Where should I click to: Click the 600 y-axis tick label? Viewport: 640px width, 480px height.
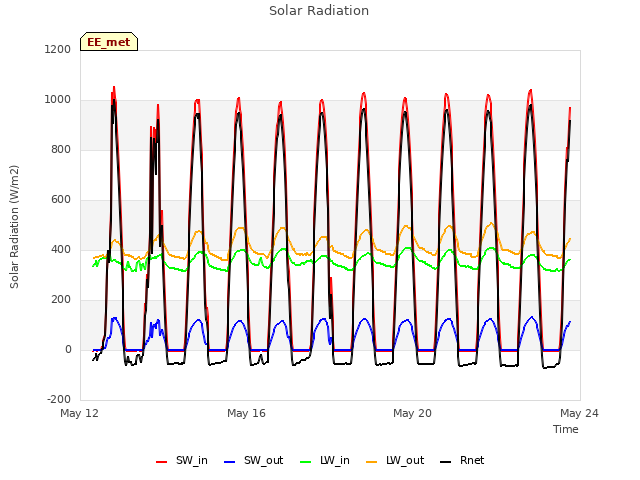pyautogui.click(x=61, y=200)
